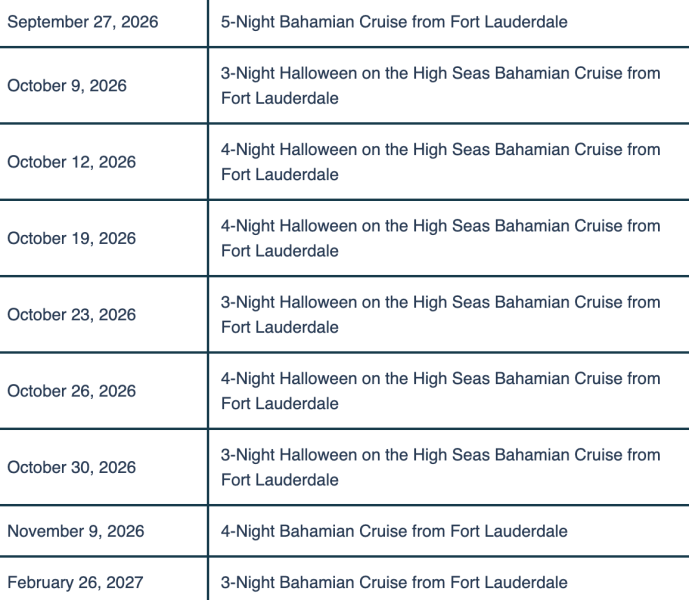The height and width of the screenshot is (600, 689).
Task: Click the February 26, 2027 date
Action: coord(75,582)
